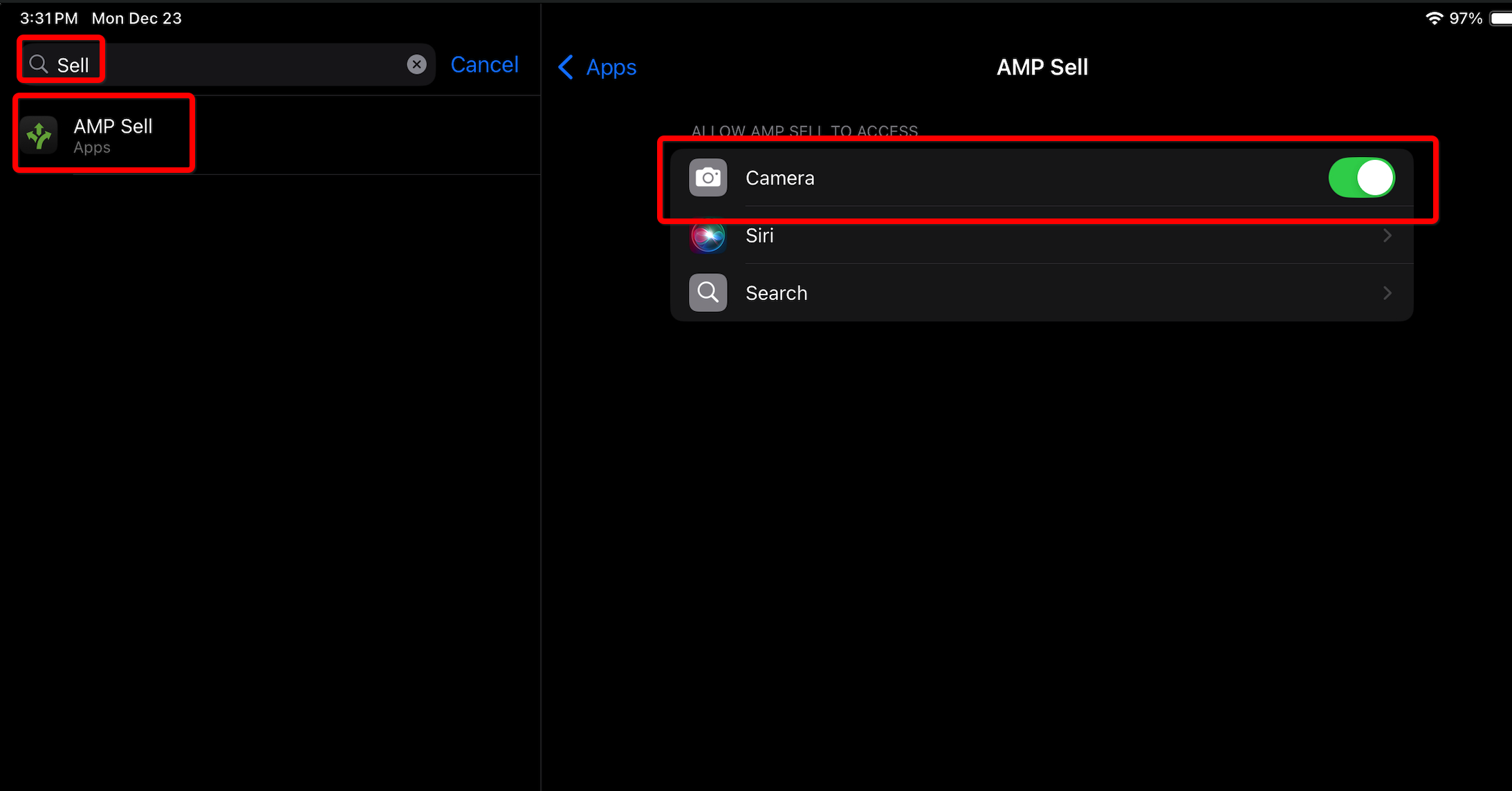Cancel the settings search
The image size is (1512, 791).
(484, 64)
